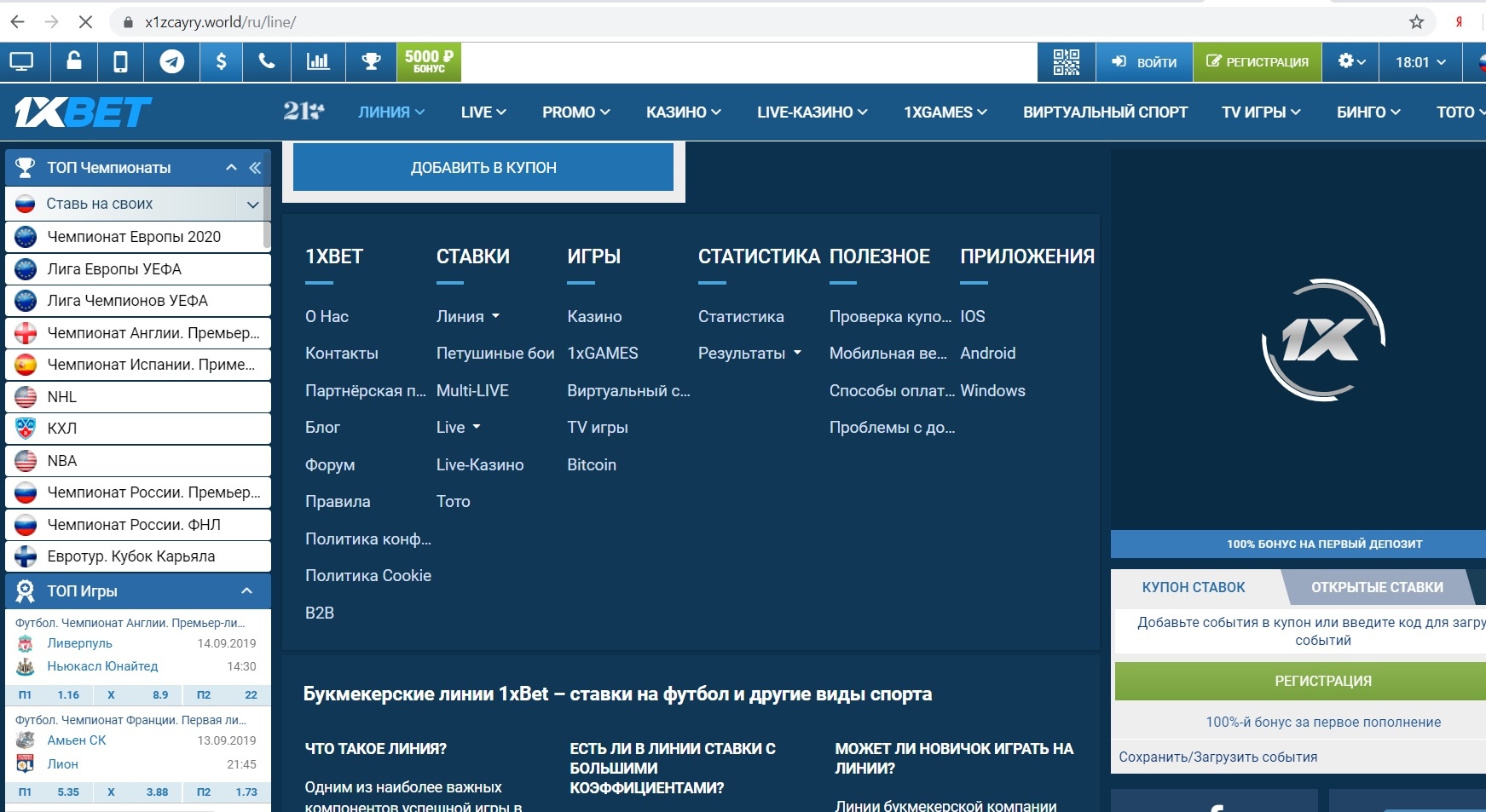The image size is (1486, 812).
Task: Open the QR code login icon
Action: [x=1067, y=62]
